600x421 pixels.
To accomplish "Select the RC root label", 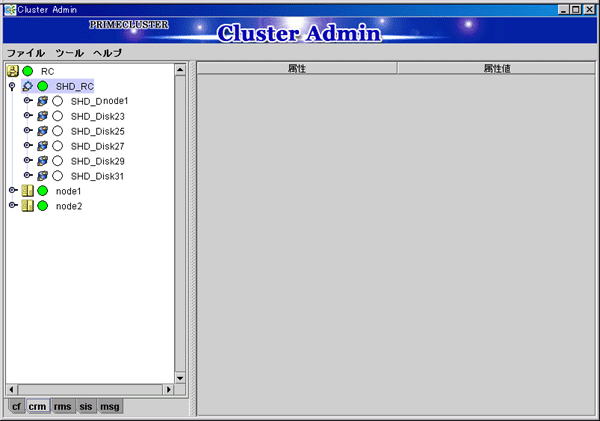I will [48, 71].
